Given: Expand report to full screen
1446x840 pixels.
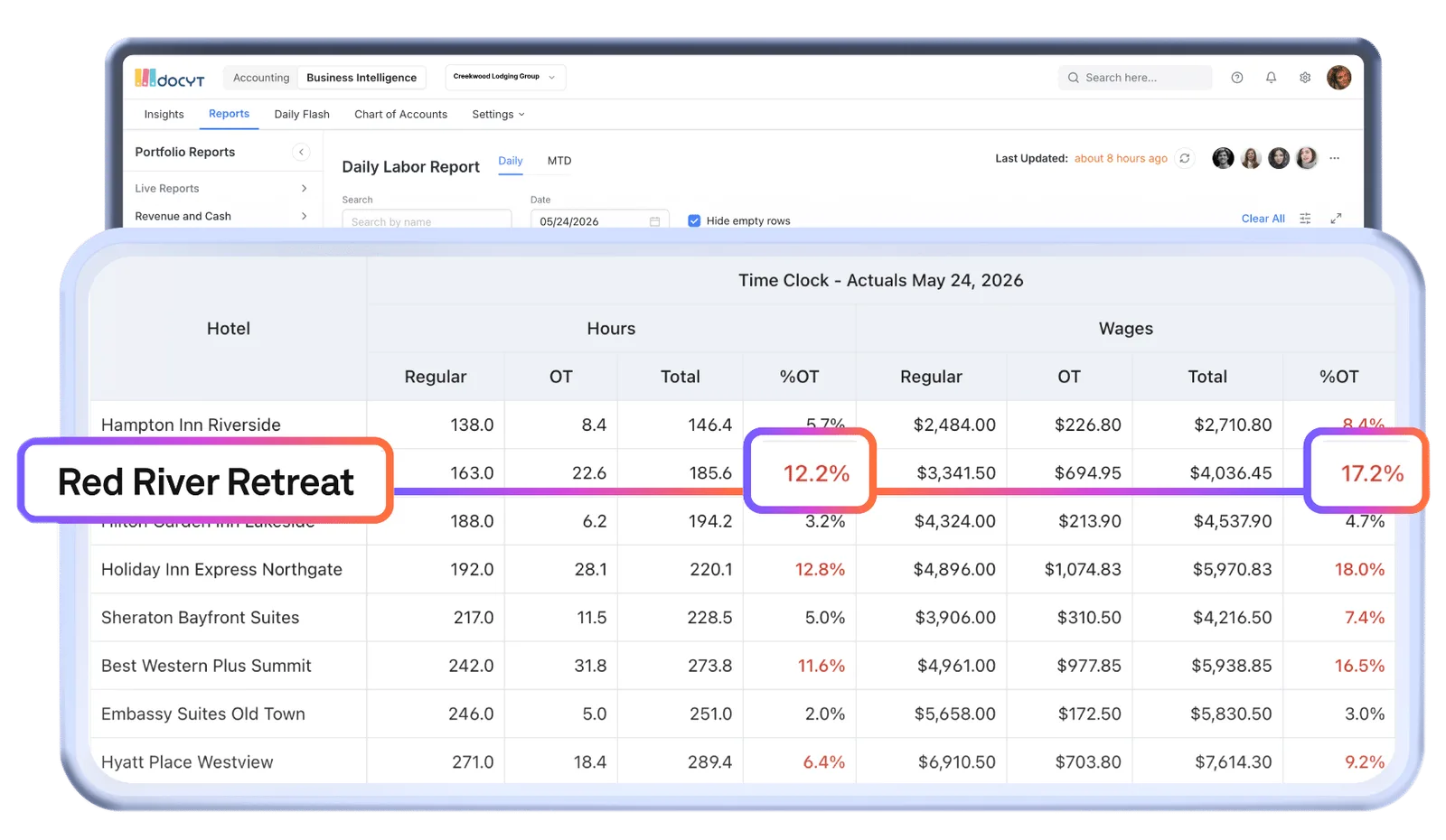Looking at the screenshot, I should (1336, 219).
